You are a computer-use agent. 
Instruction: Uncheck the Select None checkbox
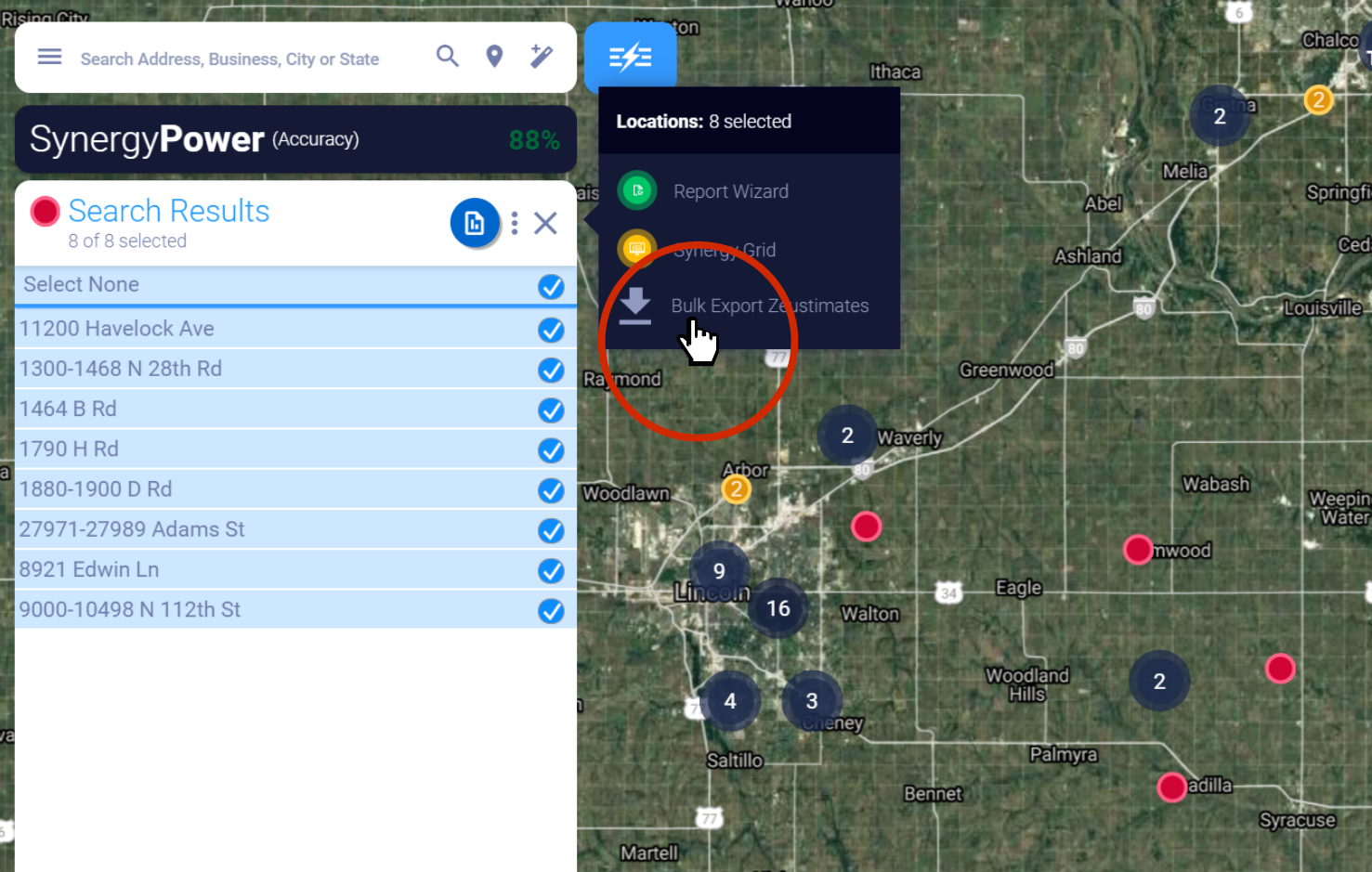click(551, 287)
